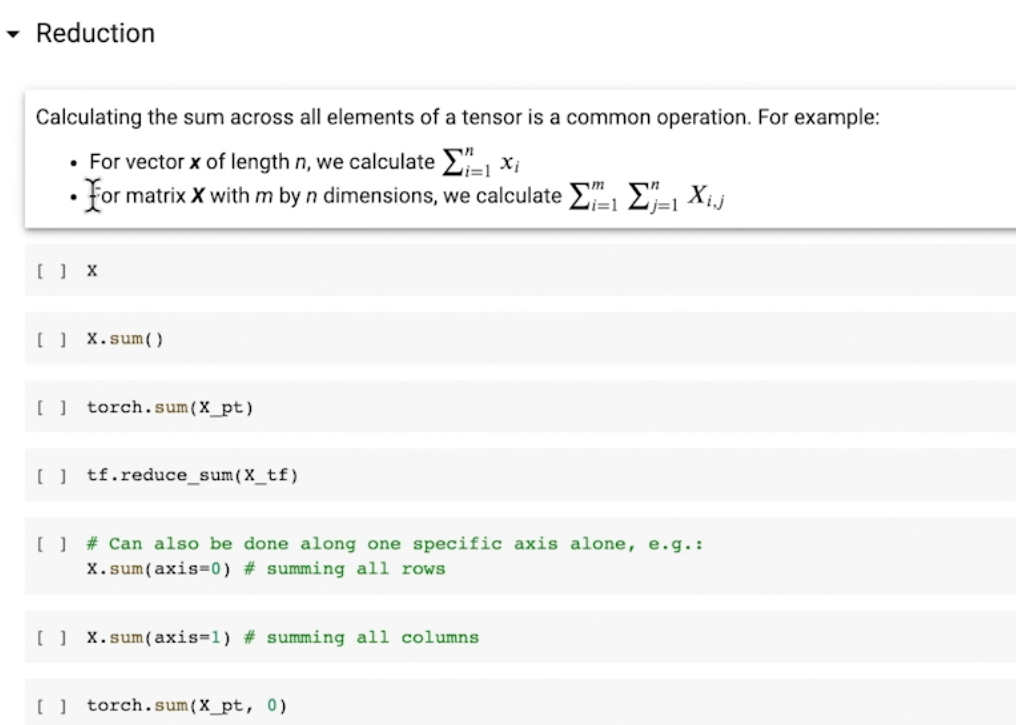Click the Reduction section heading

(x=95, y=33)
